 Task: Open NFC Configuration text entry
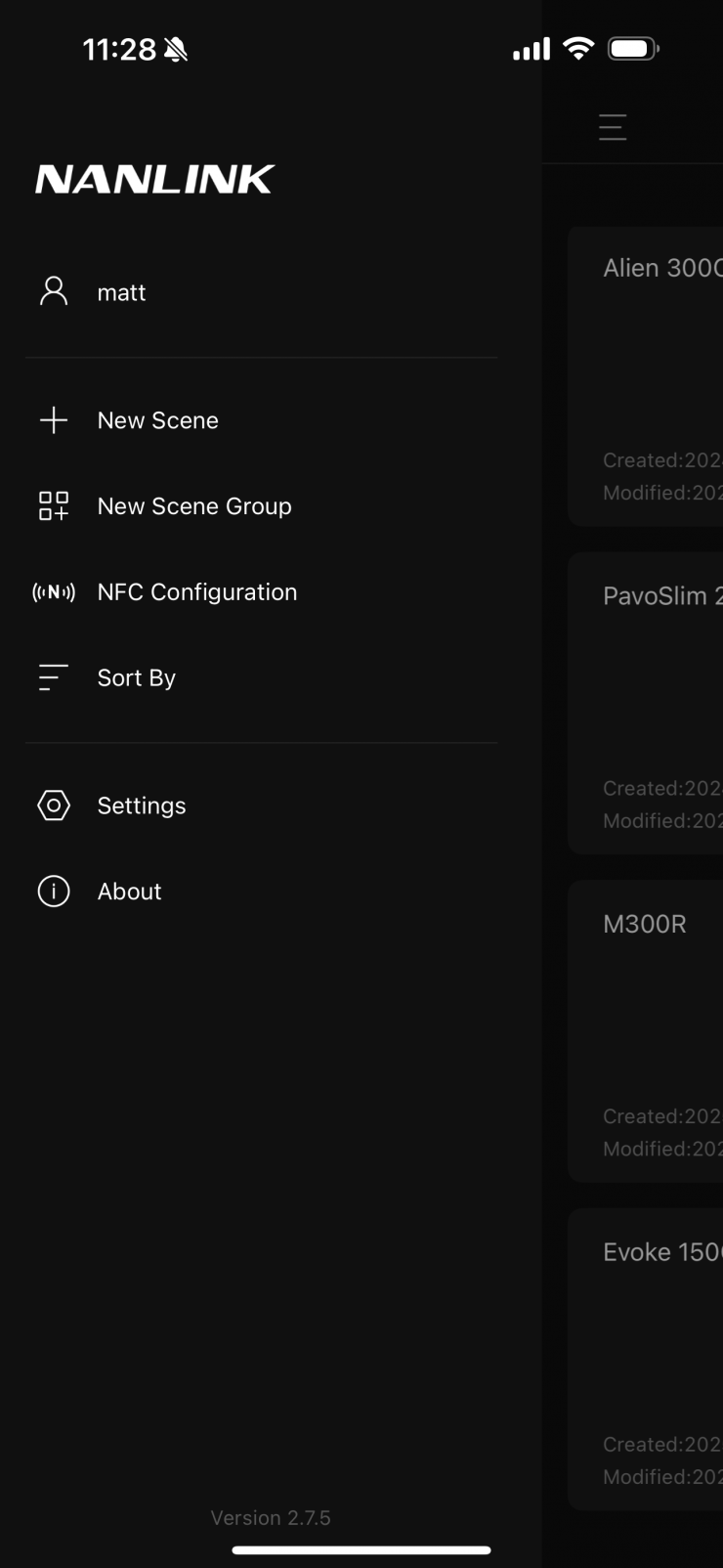pyautogui.click(x=196, y=592)
